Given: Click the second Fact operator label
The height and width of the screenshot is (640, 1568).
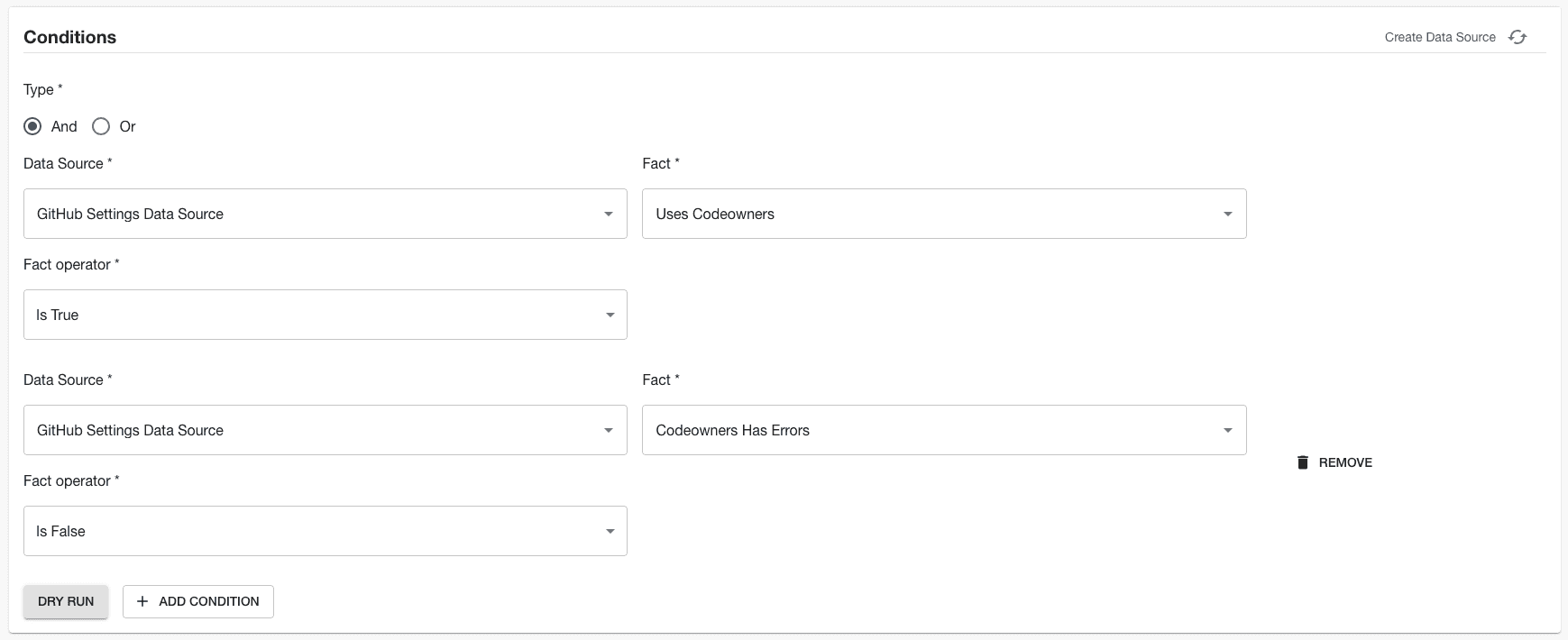Looking at the screenshot, I should point(71,480).
